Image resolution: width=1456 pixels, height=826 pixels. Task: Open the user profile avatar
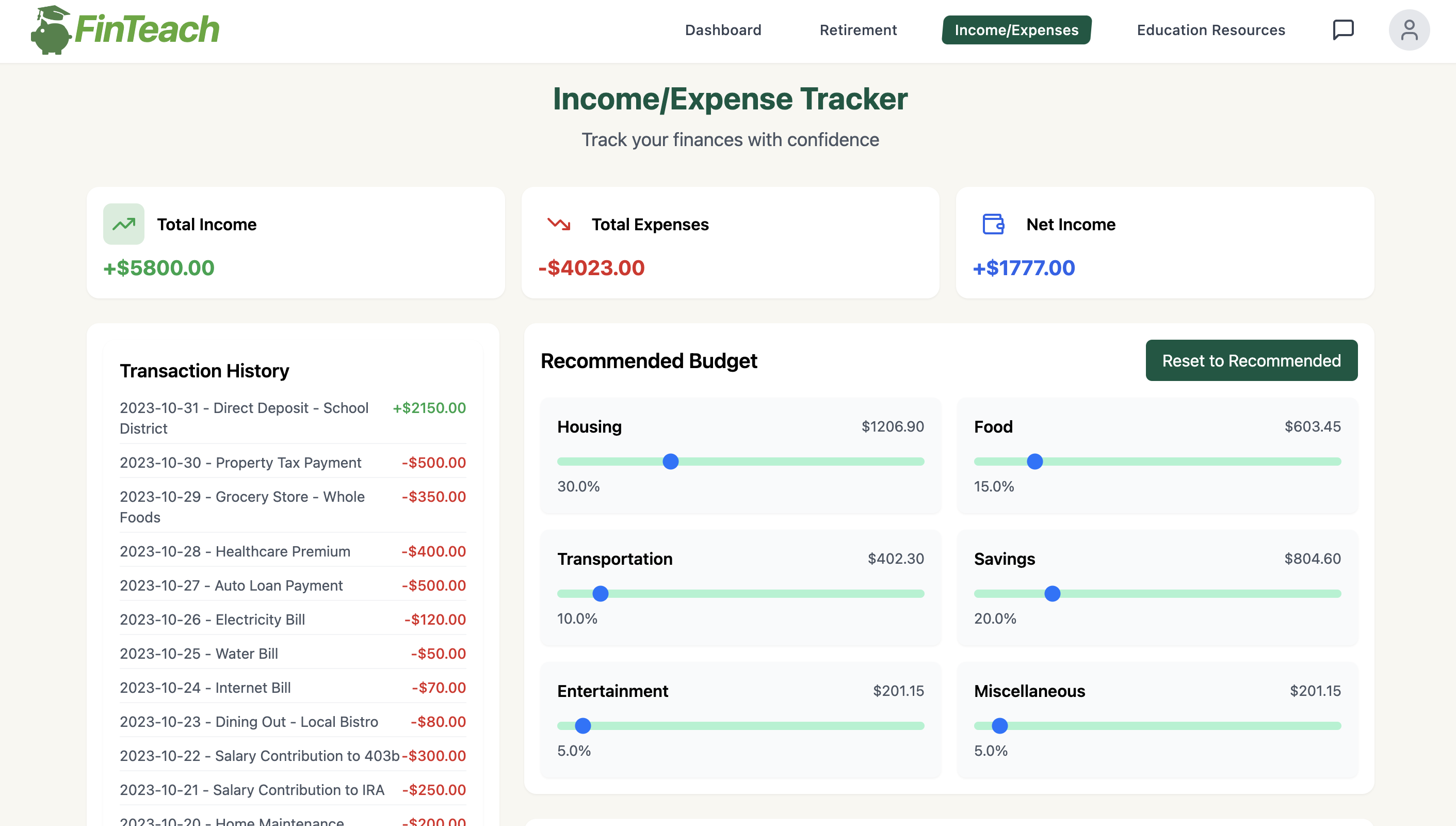tap(1409, 30)
